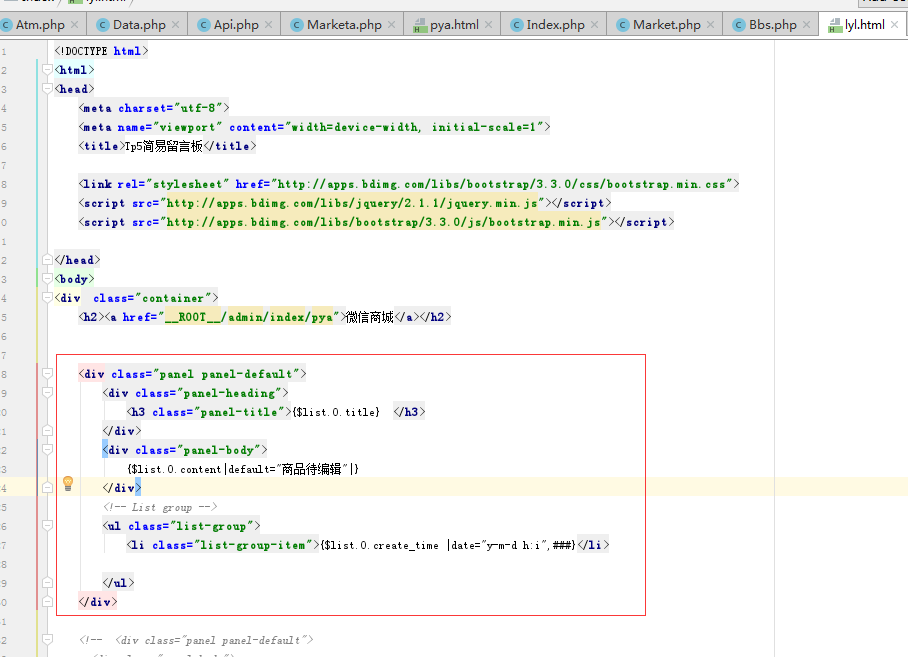The image size is (908, 657).
Task: Open the Data.php editor tab
Action: pyautogui.click(x=139, y=25)
